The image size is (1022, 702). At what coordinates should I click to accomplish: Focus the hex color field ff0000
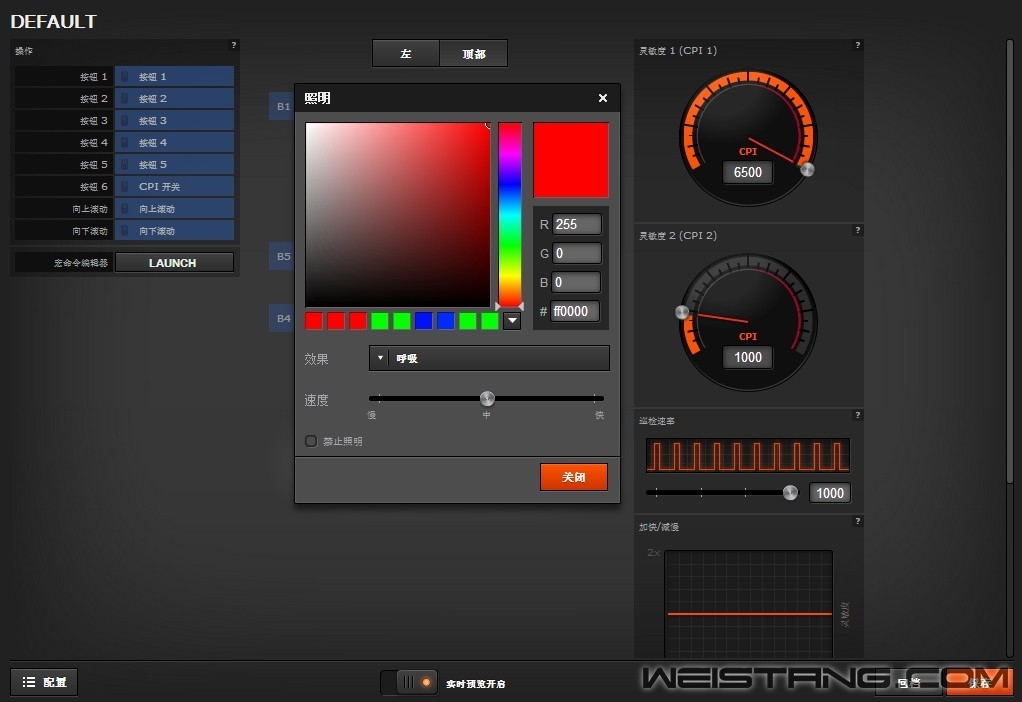click(x=576, y=311)
